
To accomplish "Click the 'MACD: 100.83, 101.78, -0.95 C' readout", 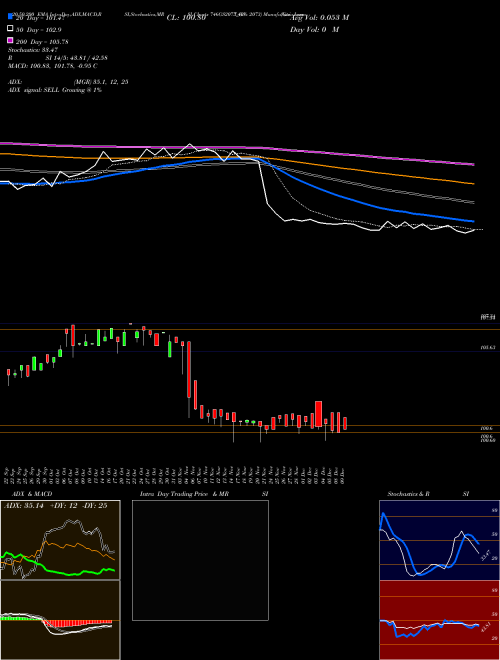I will (53, 66).
